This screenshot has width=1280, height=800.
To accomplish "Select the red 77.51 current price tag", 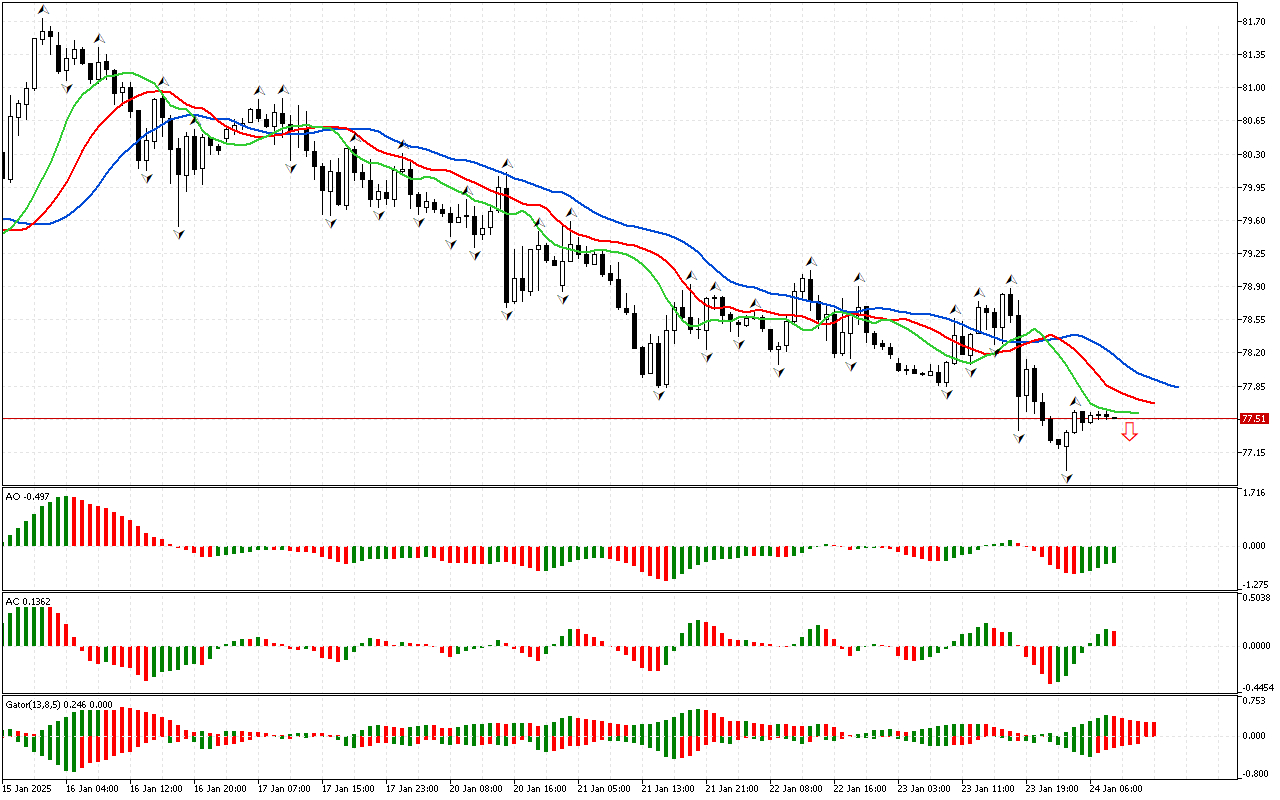I will coord(1254,419).
